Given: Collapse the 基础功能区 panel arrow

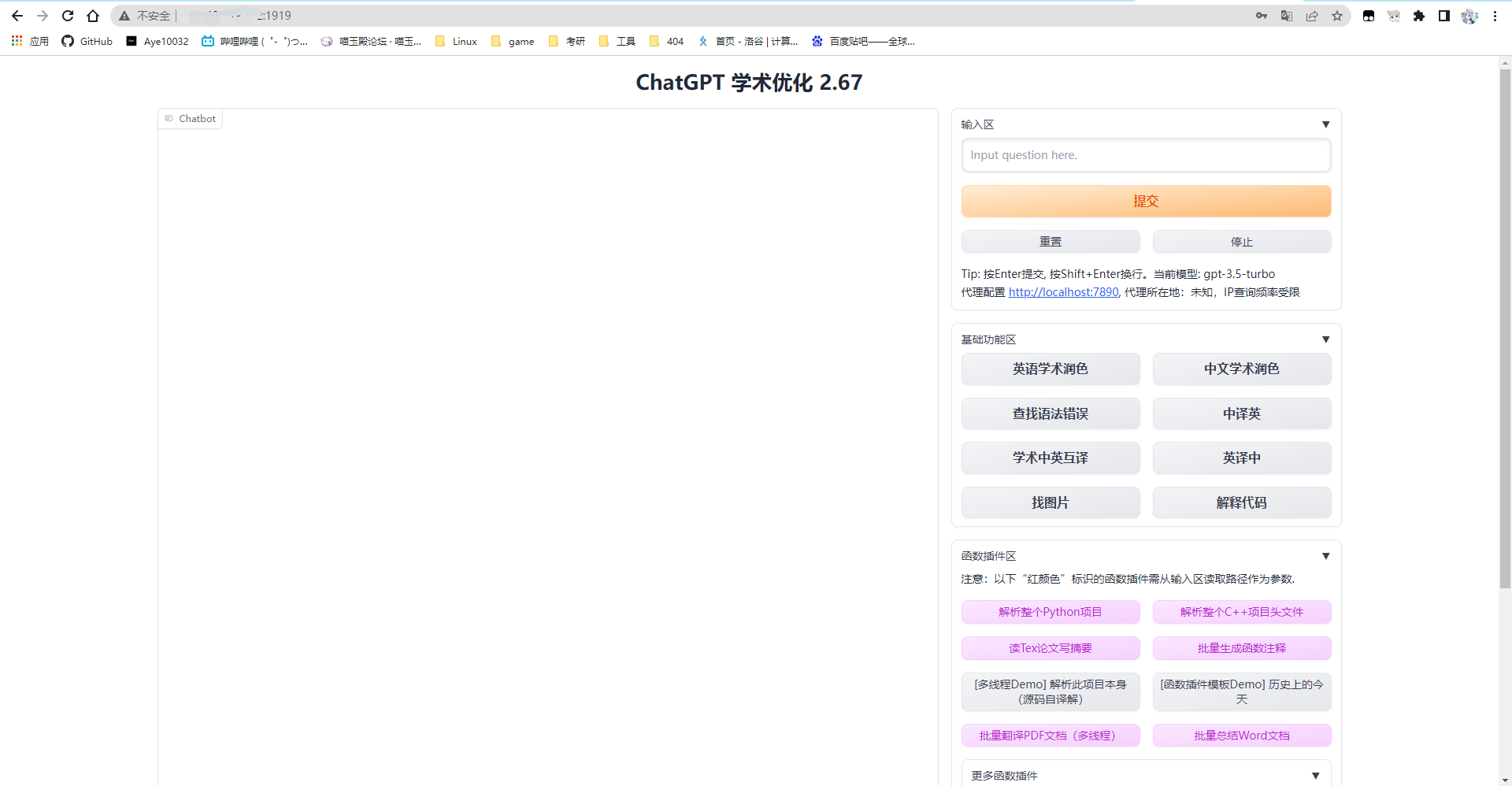Looking at the screenshot, I should (1326, 339).
